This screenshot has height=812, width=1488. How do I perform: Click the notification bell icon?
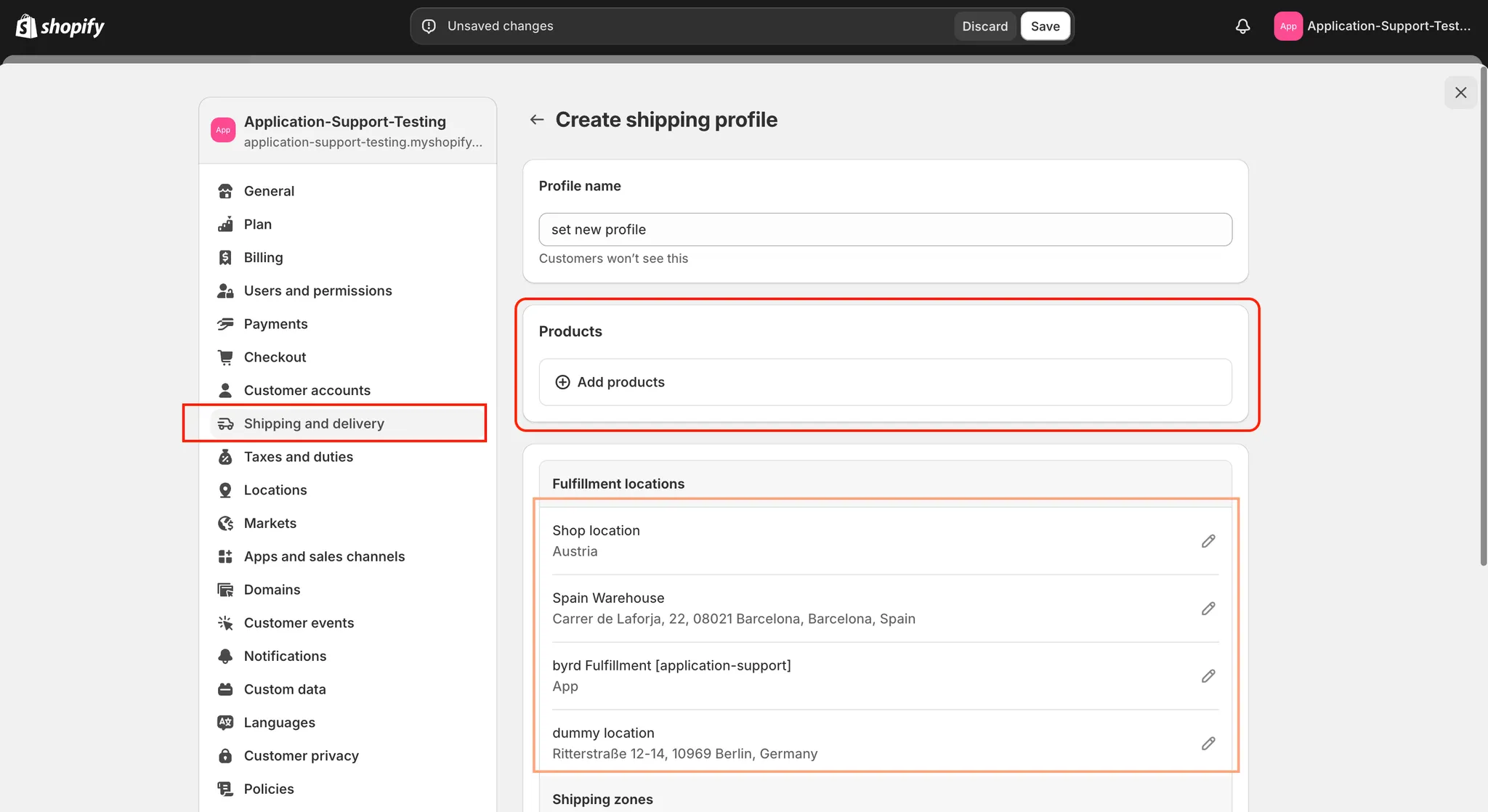point(1242,26)
